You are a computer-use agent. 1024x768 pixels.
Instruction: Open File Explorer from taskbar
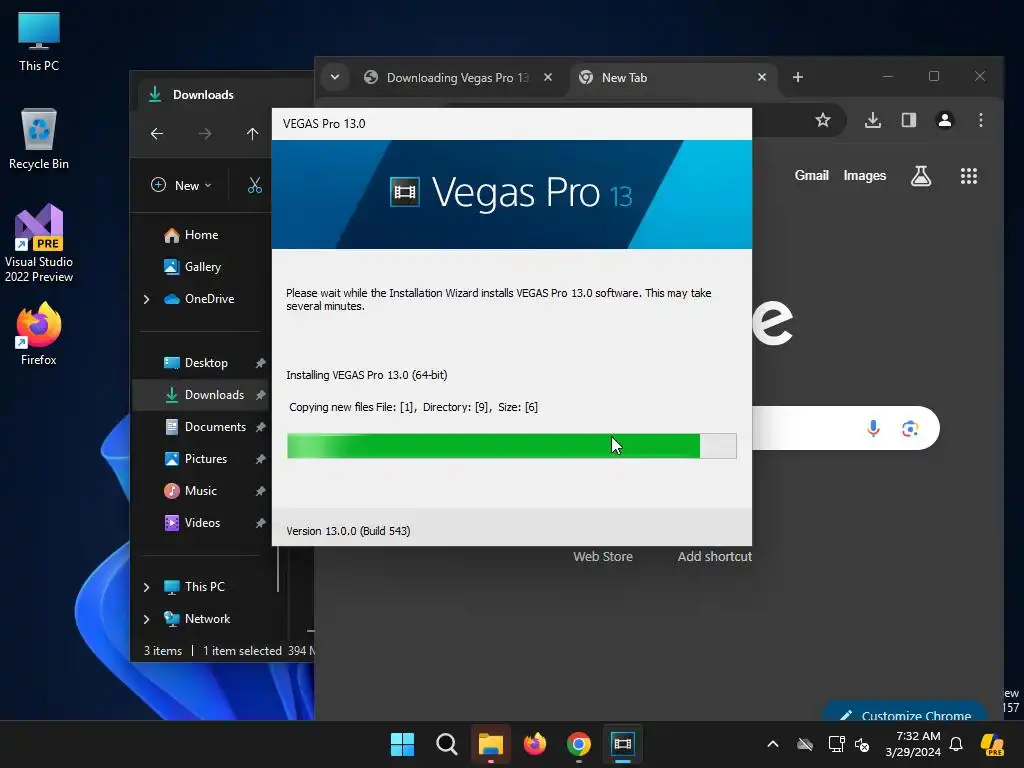point(490,744)
